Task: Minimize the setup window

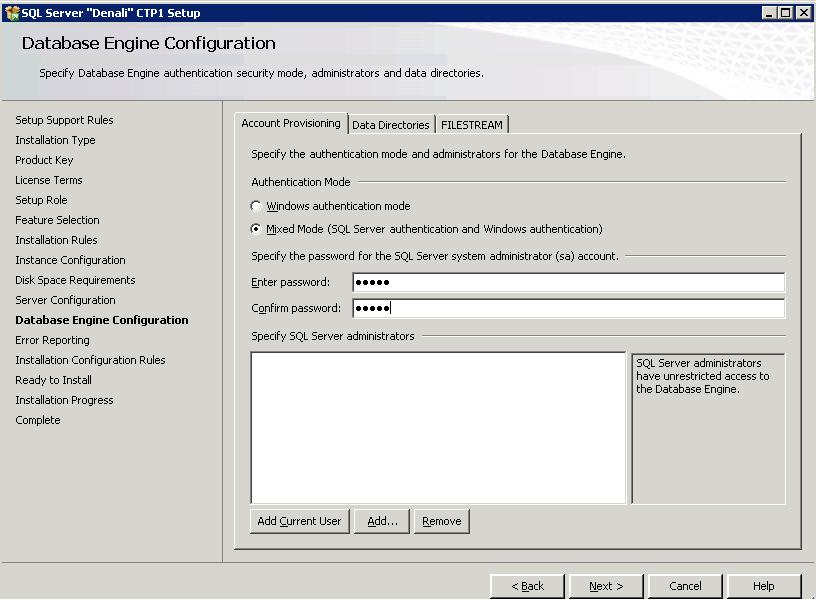Action: 769,12
